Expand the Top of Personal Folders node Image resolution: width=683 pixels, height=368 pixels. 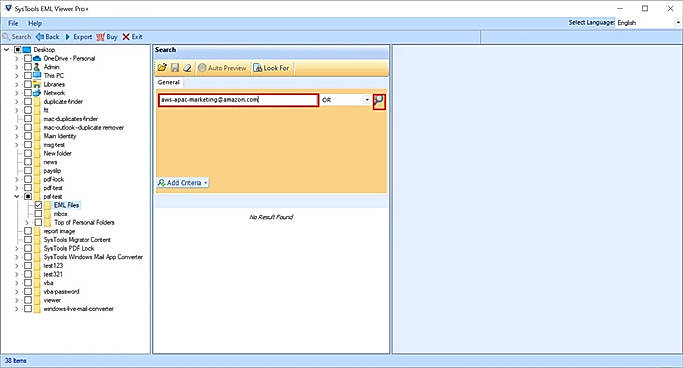[27, 223]
